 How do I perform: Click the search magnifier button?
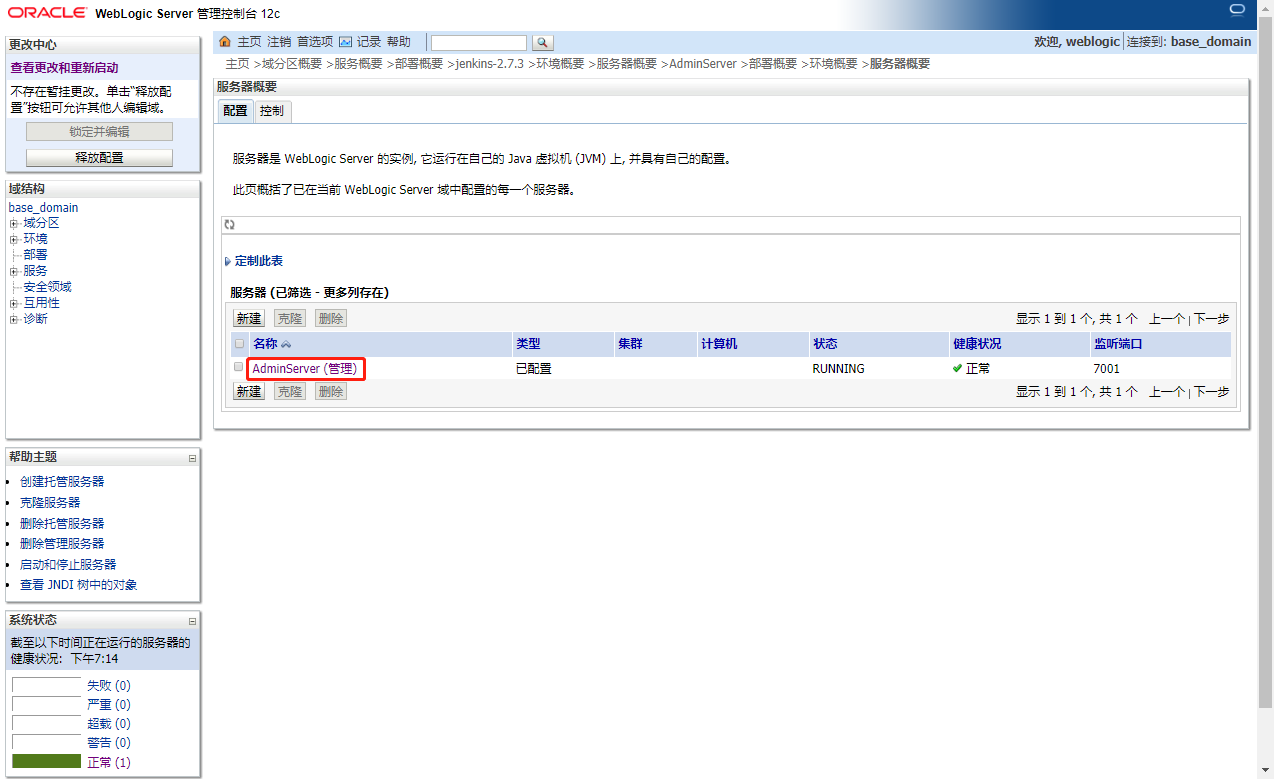pyautogui.click(x=542, y=42)
